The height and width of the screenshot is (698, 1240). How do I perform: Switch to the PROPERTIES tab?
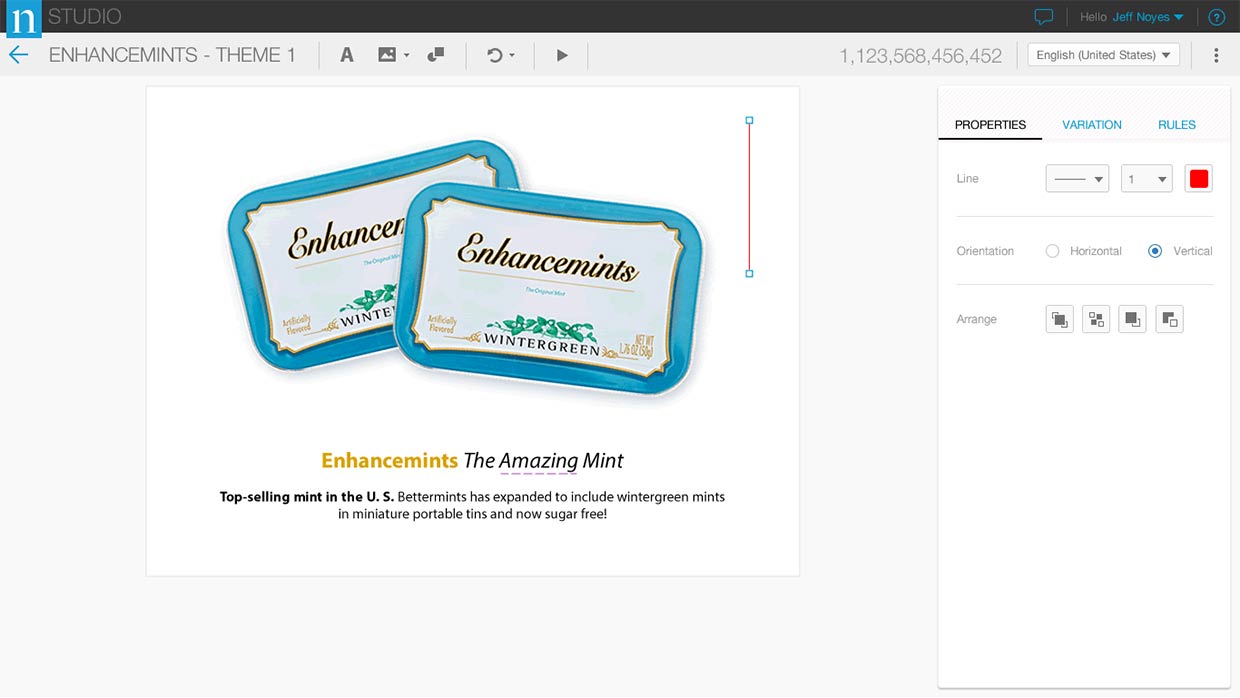click(990, 125)
